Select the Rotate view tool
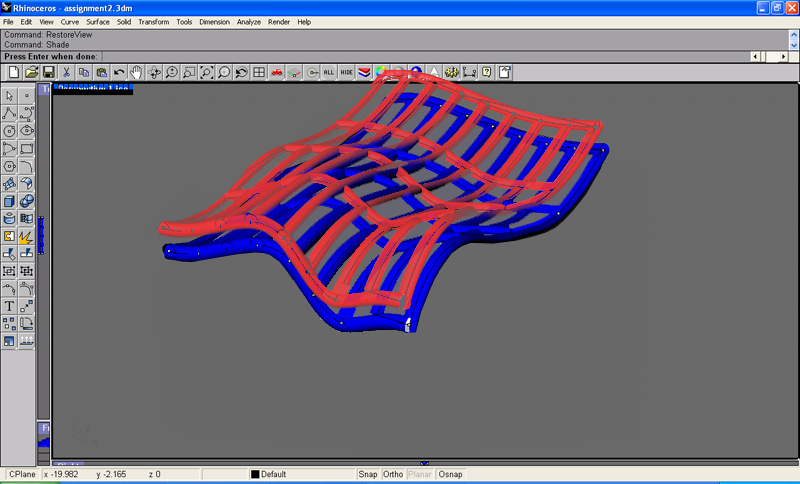 pos(154,72)
